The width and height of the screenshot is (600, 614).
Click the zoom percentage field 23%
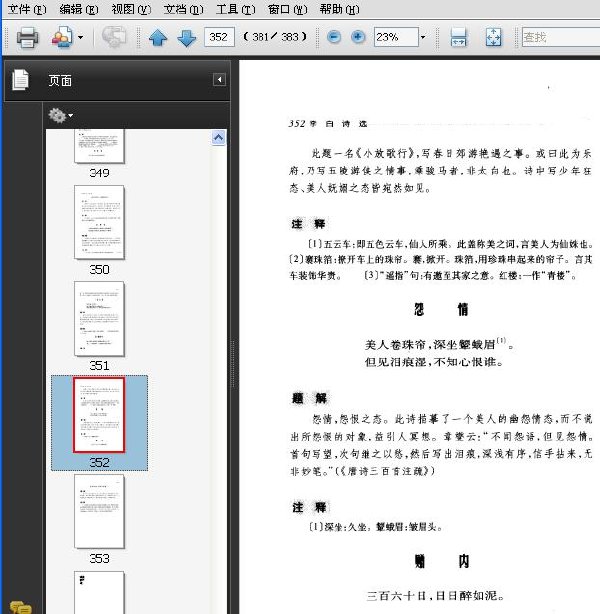point(396,37)
